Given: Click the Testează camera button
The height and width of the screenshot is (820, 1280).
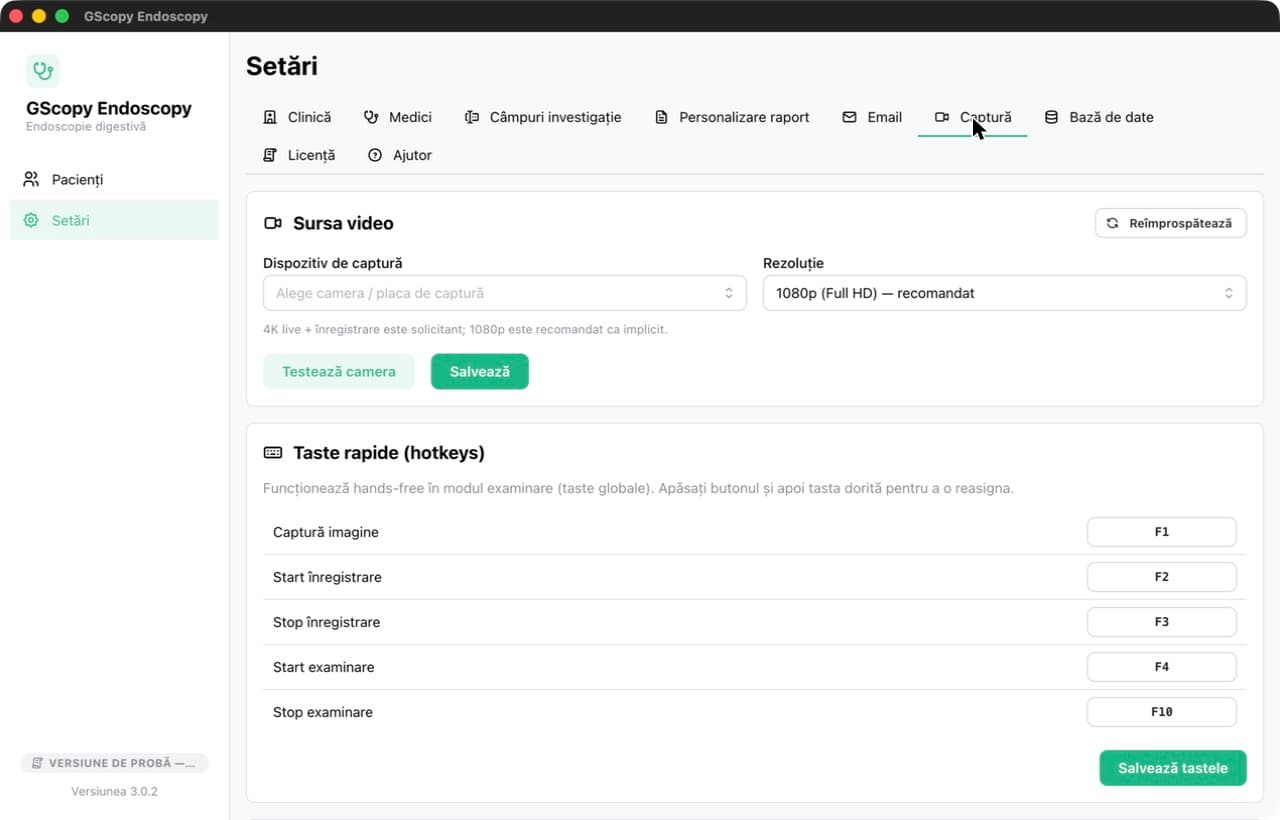Looking at the screenshot, I should [x=339, y=372].
